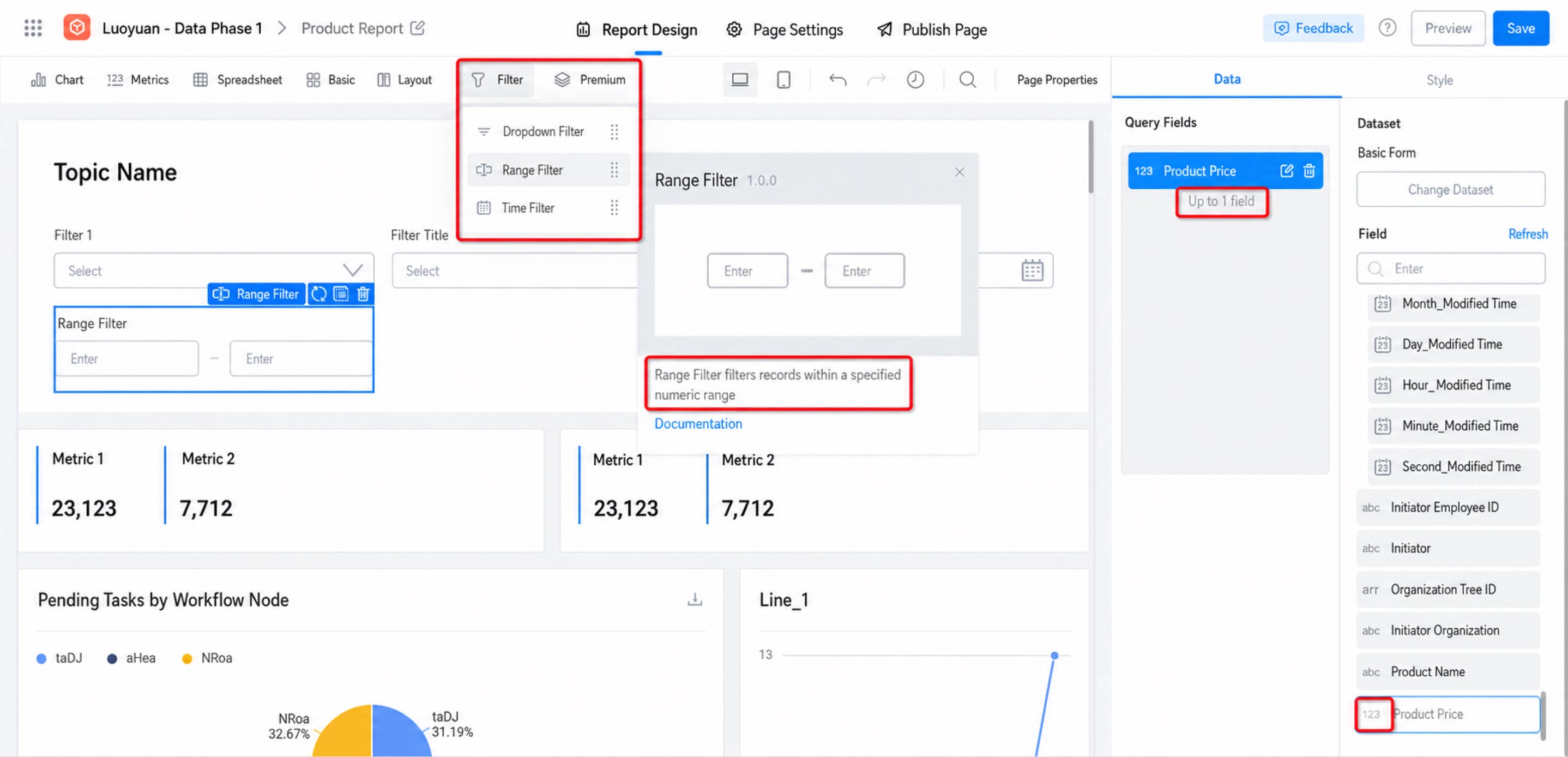
Task: Toggle the taDJ legend item
Action: [59, 658]
